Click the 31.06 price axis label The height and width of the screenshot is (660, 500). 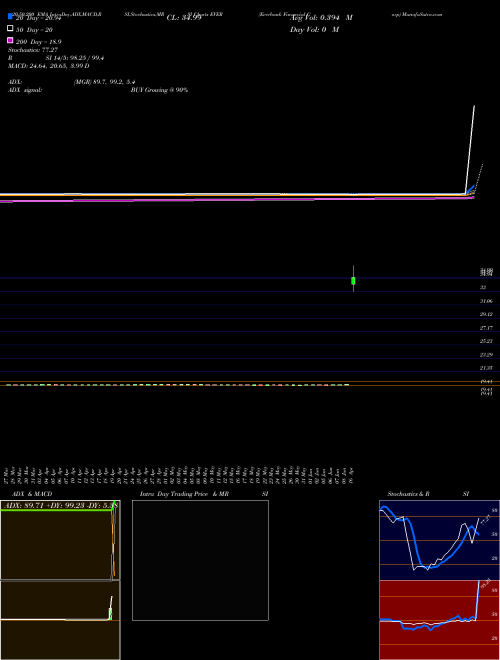coord(486,301)
